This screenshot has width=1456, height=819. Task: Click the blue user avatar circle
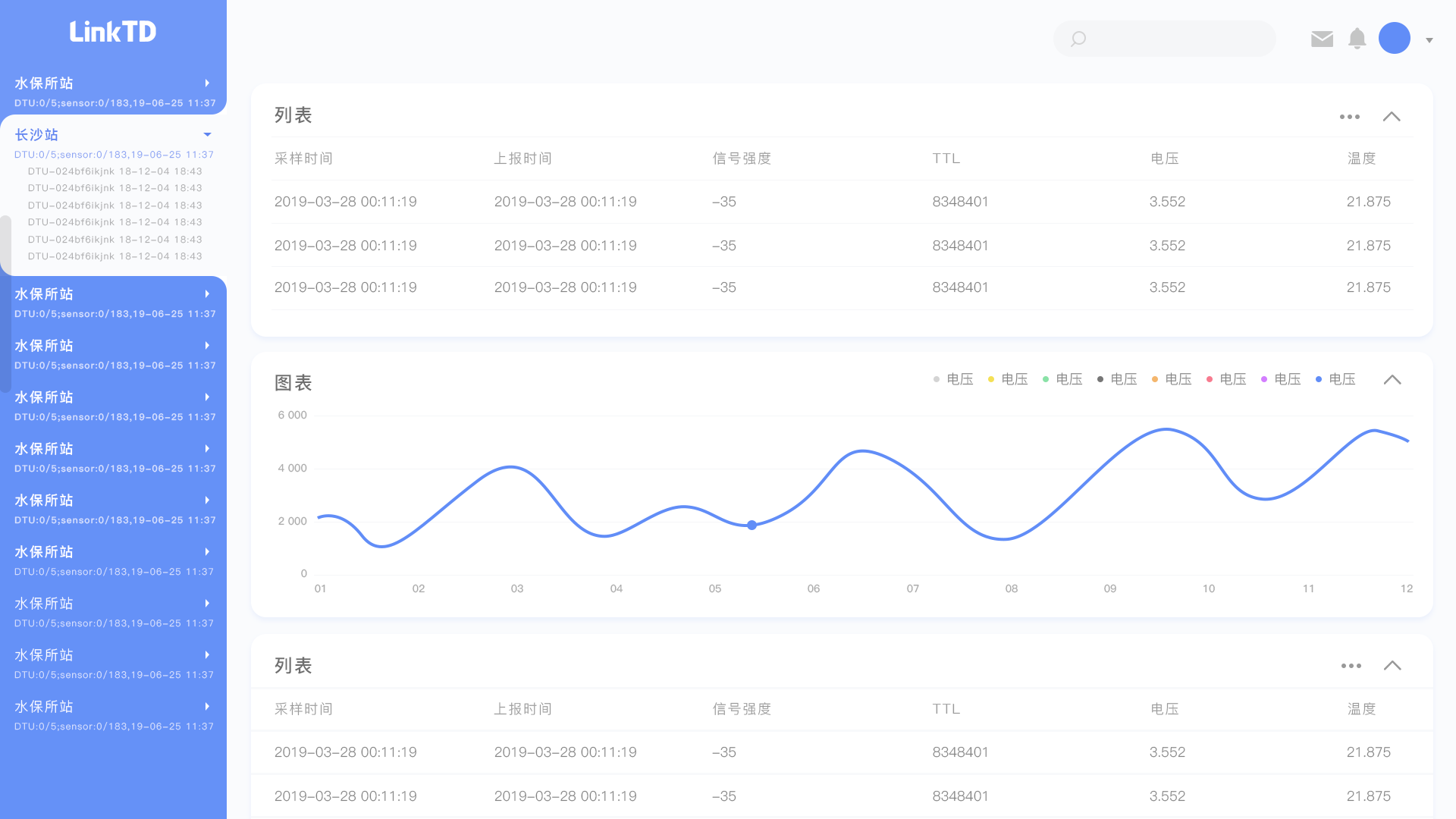click(1394, 38)
